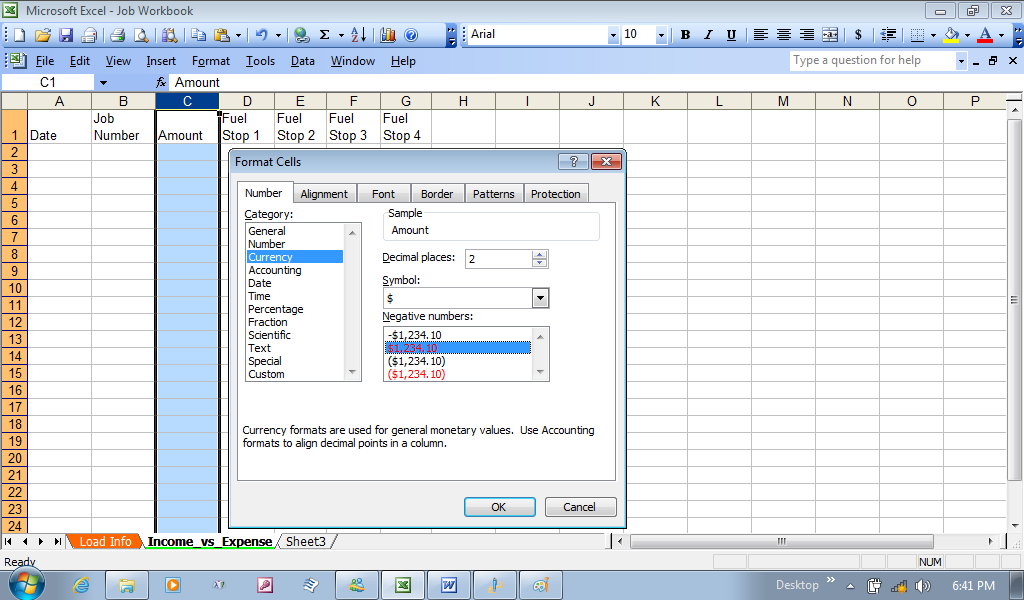Toggle Bold formatting in the toolbar

(685, 35)
